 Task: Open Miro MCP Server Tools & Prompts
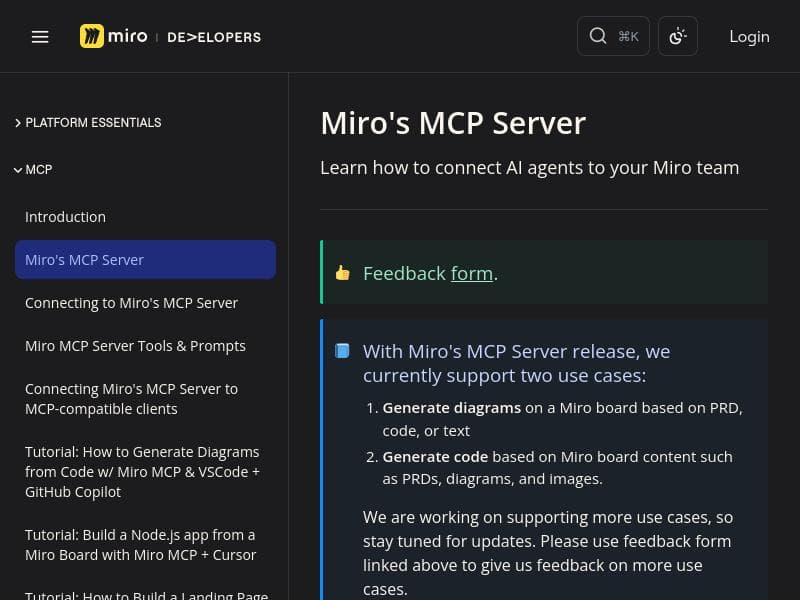[x=135, y=345]
